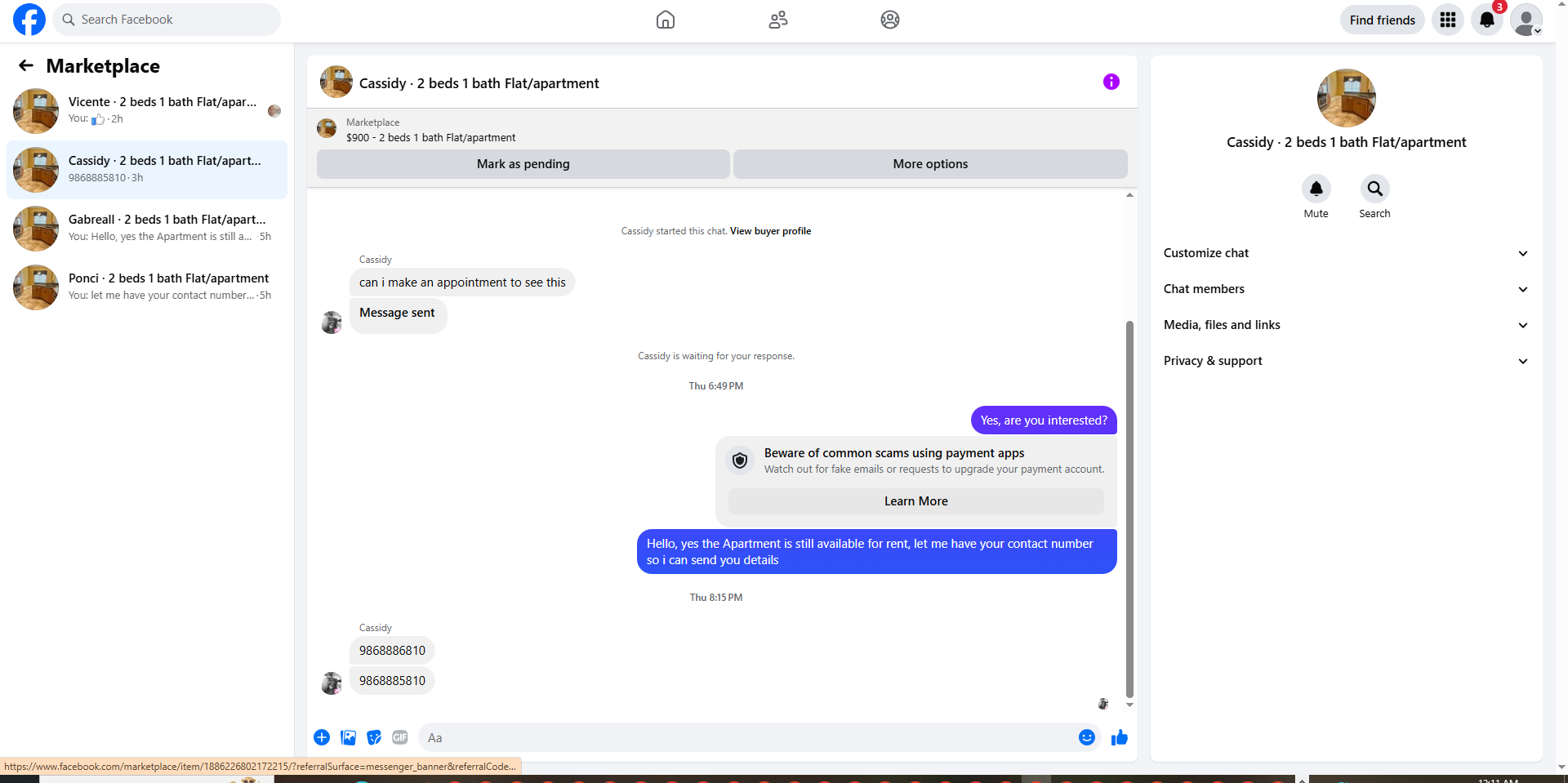Click the chat vertical scrollbar thumb
Screen dimensions: 1568x783
(1129, 508)
